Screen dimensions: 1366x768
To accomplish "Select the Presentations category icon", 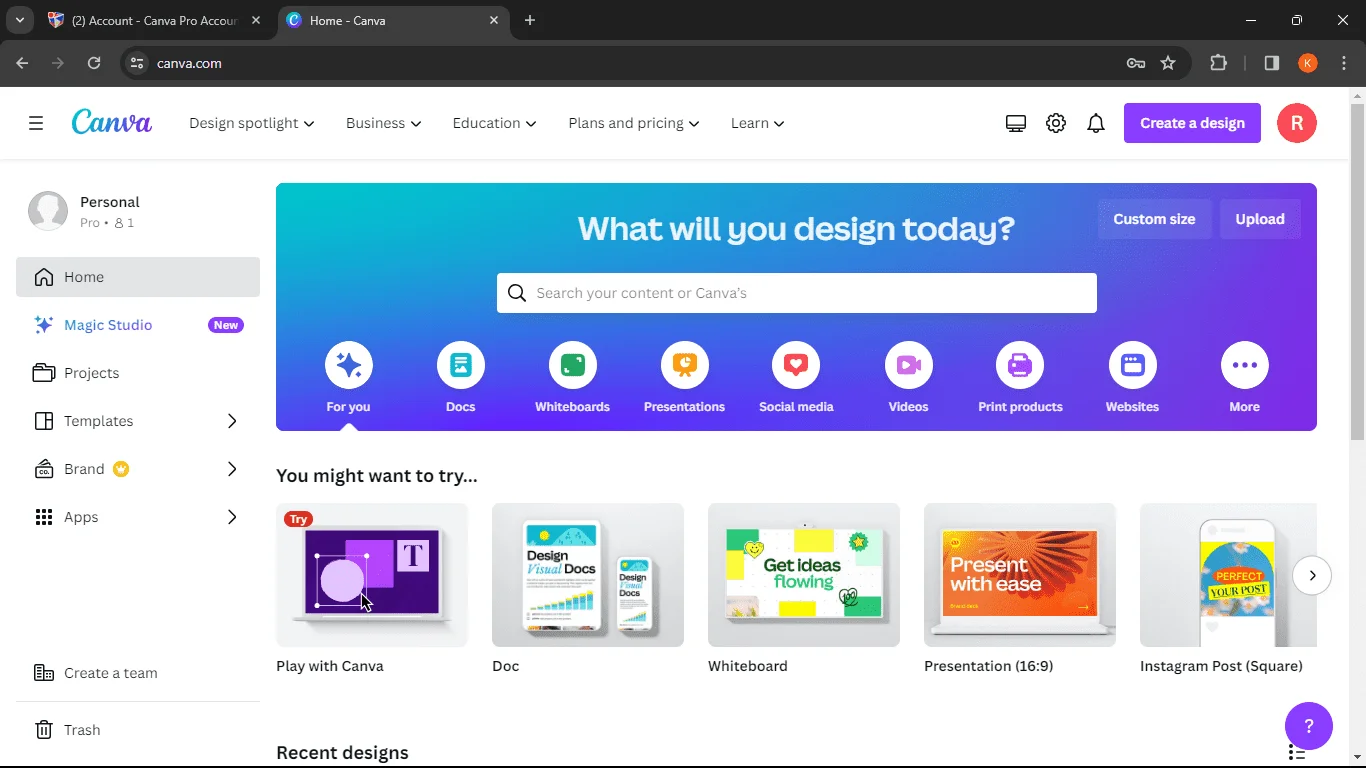I will 685,366.
